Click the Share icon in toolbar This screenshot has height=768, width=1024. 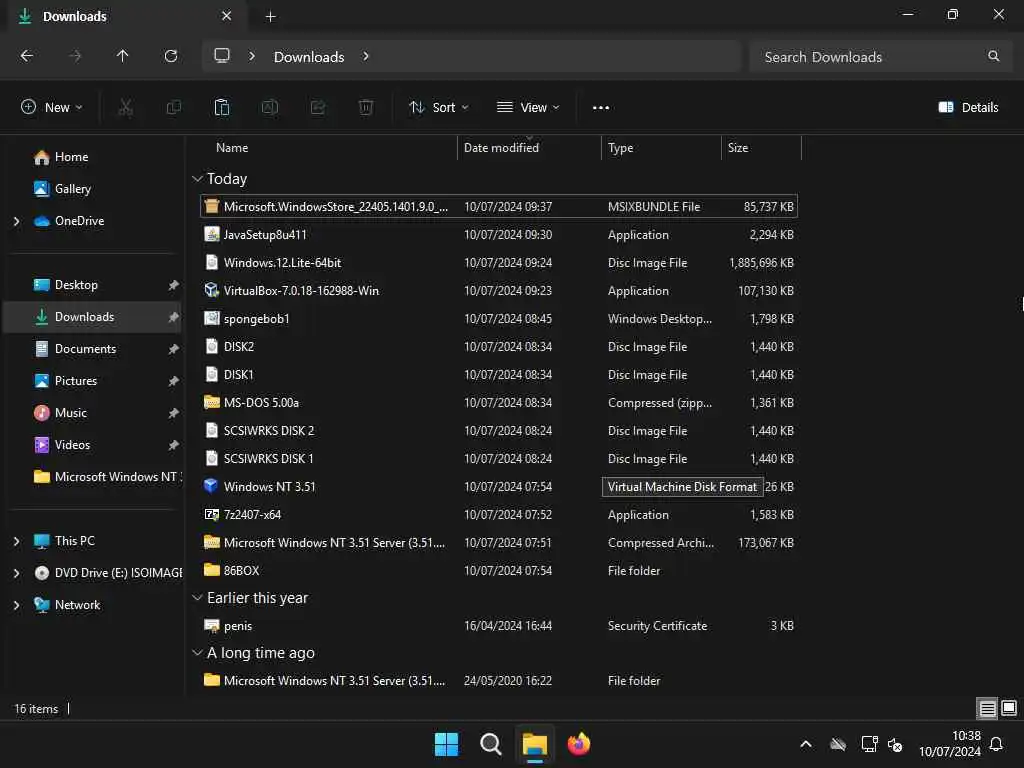(318, 107)
